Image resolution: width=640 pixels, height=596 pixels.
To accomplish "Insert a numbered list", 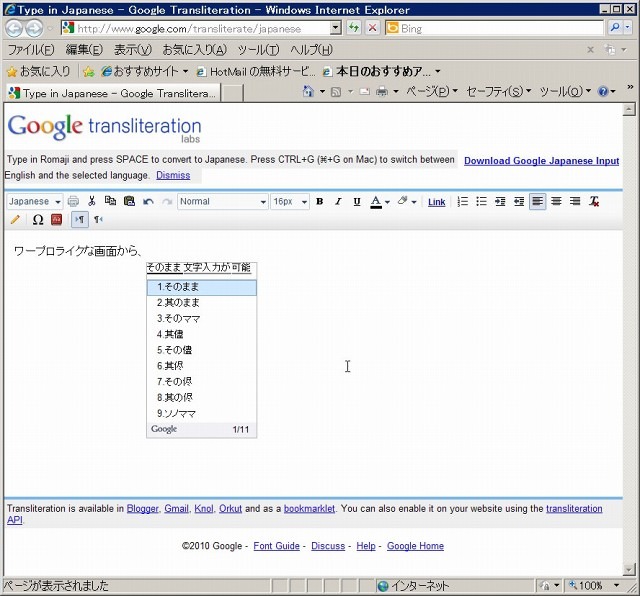I will coord(462,201).
